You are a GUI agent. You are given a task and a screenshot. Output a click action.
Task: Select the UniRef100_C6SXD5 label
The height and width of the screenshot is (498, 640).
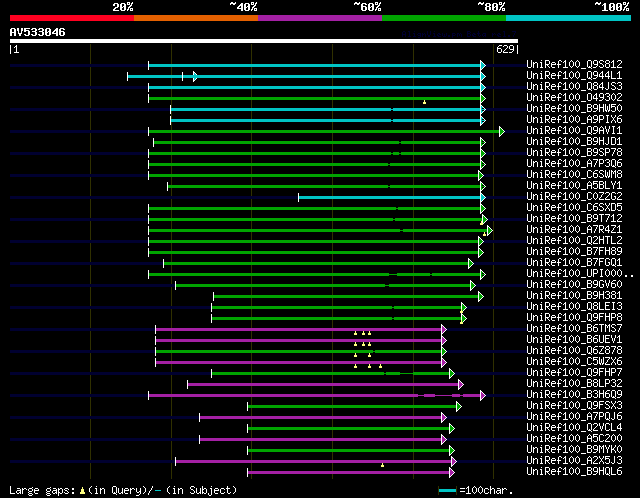(x=574, y=207)
